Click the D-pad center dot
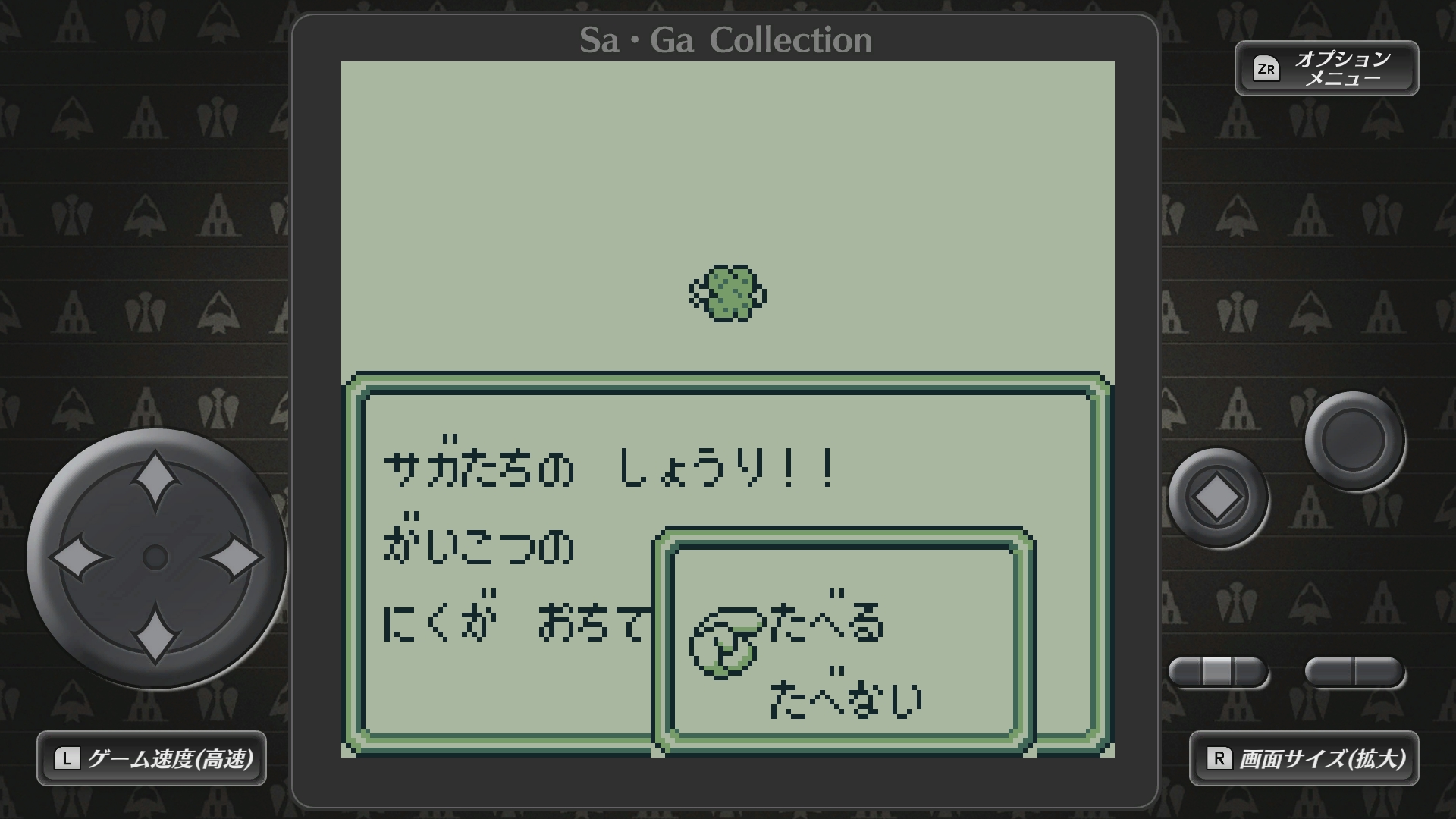This screenshot has width=1456, height=819. tap(155, 557)
